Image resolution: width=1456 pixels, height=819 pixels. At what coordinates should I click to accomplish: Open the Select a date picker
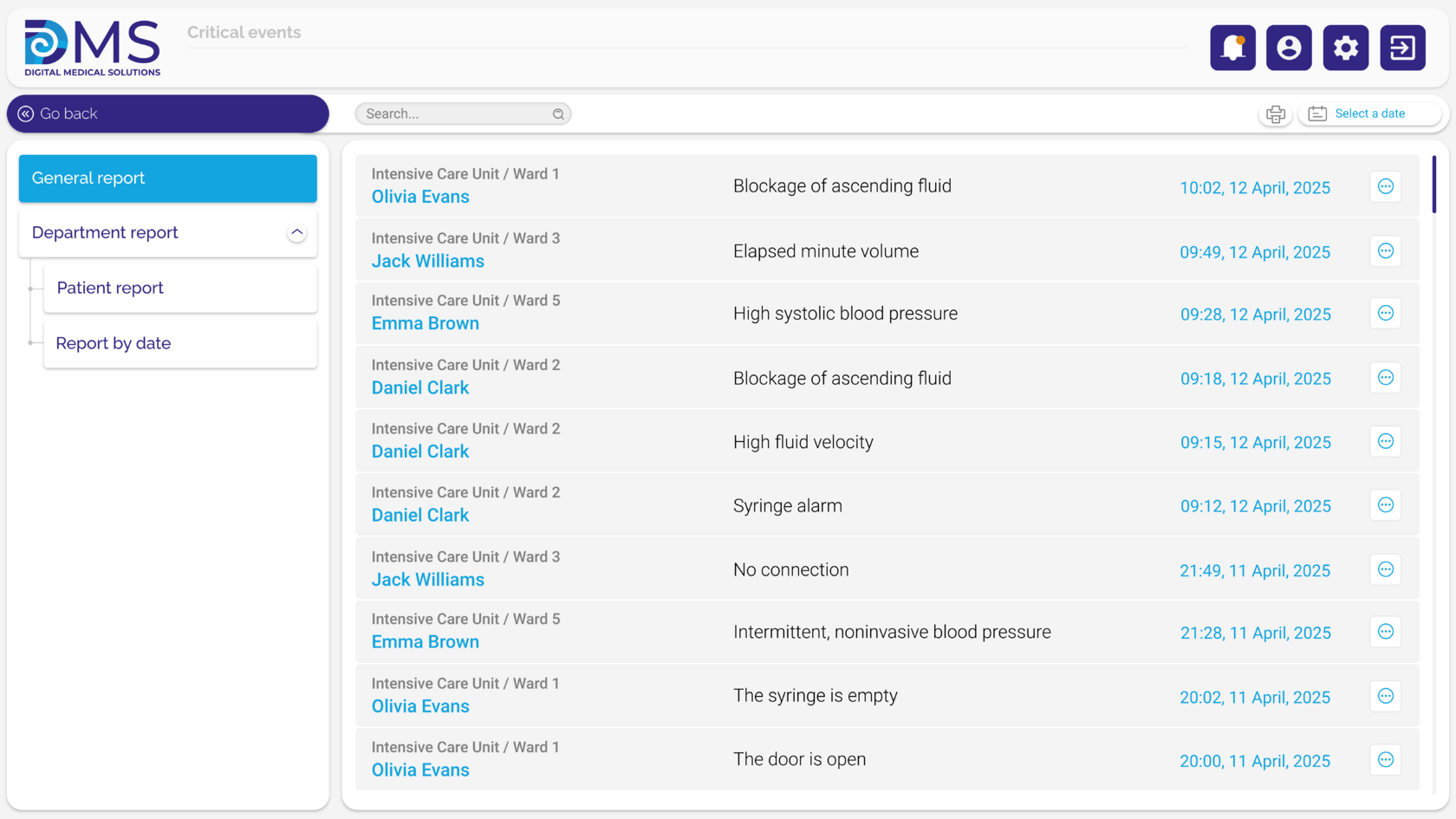1369,114
